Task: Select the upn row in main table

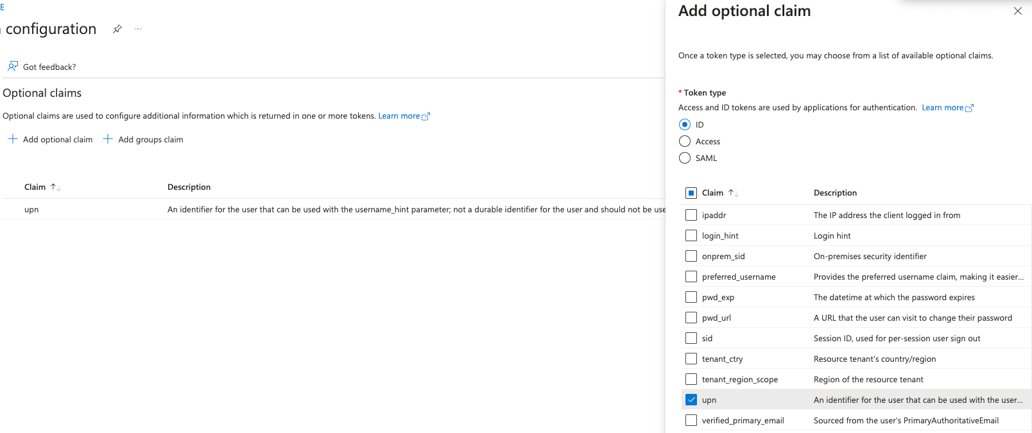Action: pos(32,210)
